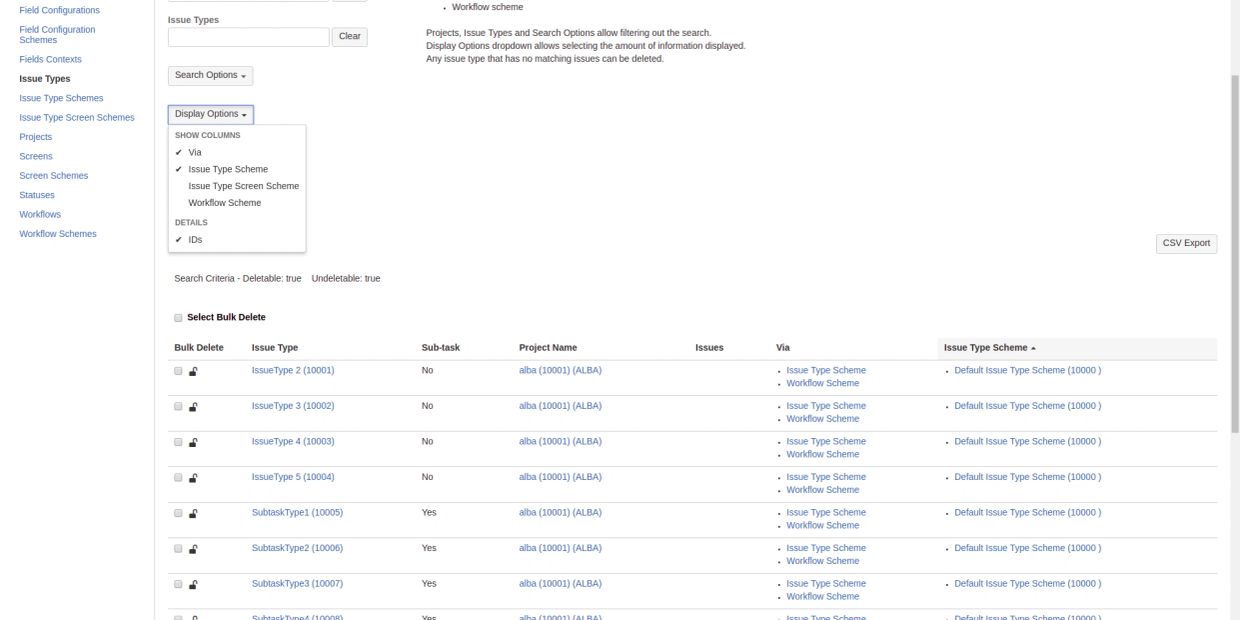Open the SubtaskType3 (10007) link
This screenshot has height=620, width=1240.
click(x=297, y=584)
